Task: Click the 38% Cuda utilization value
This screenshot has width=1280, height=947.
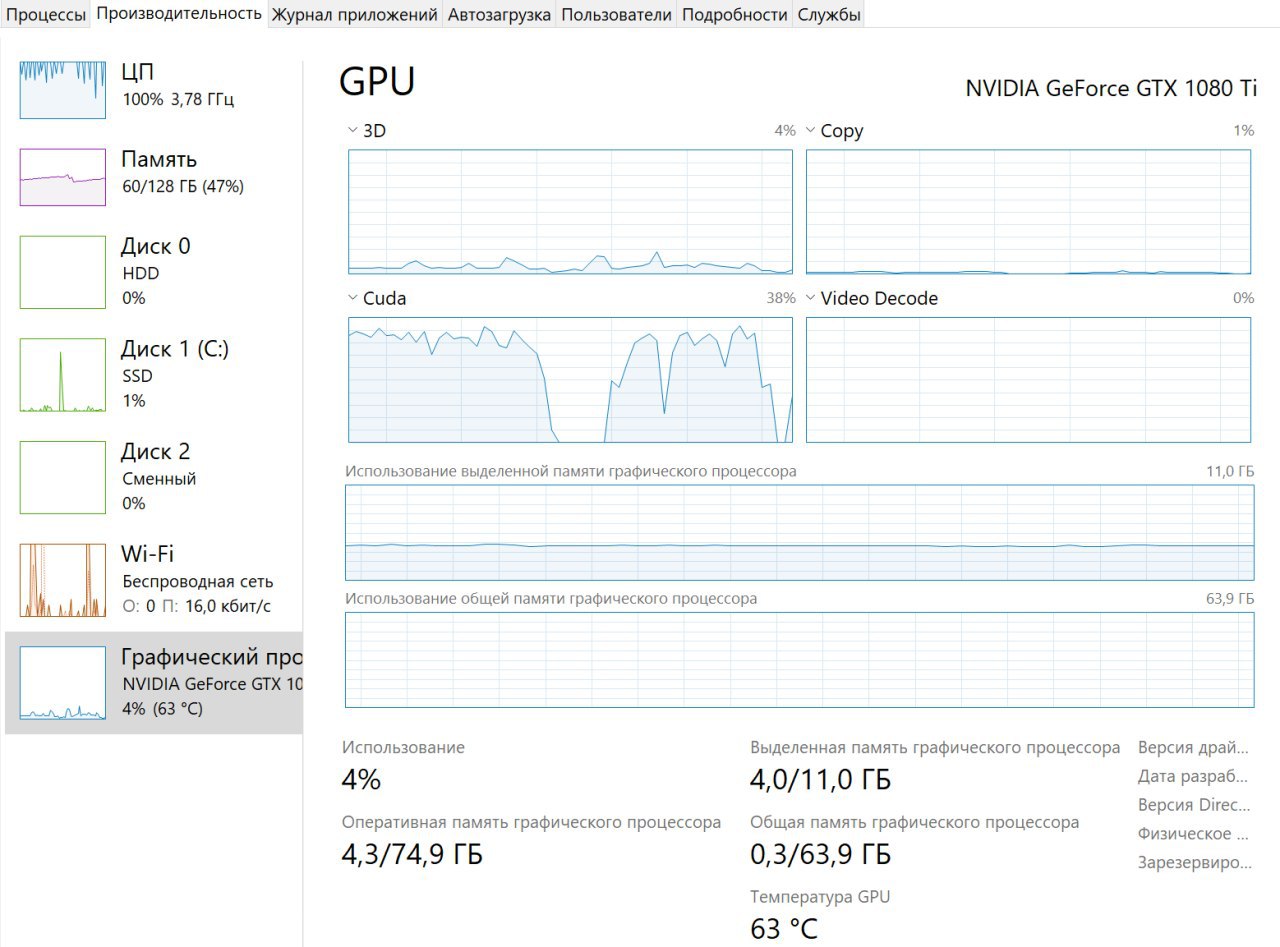Action: [x=781, y=298]
